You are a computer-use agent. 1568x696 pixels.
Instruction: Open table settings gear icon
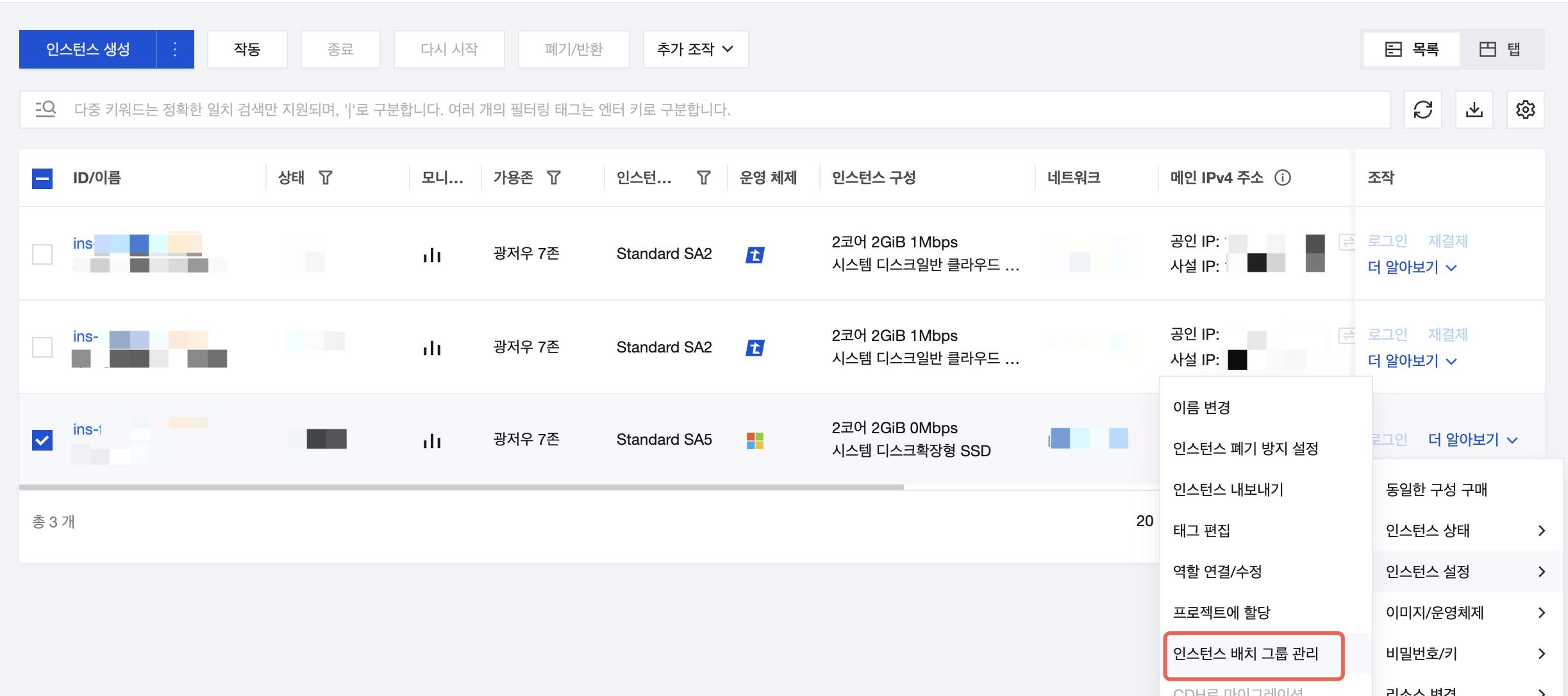(x=1525, y=110)
